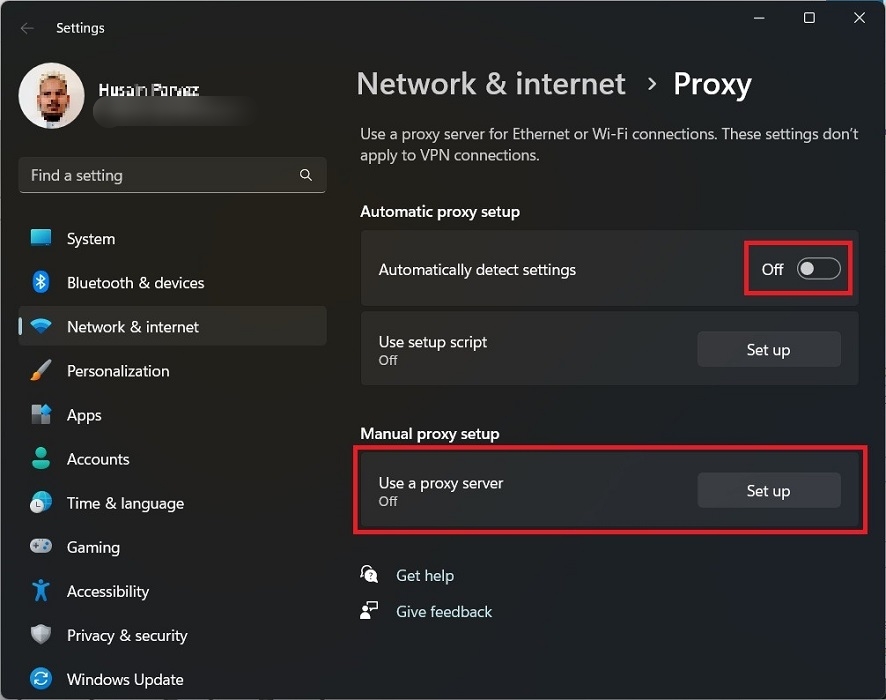The height and width of the screenshot is (700, 886).
Task: Click Set up for Use a proxy server
Action: point(768,490)
